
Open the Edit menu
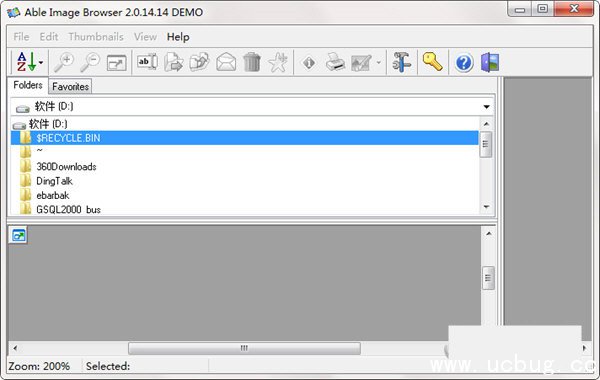[49, 37]
